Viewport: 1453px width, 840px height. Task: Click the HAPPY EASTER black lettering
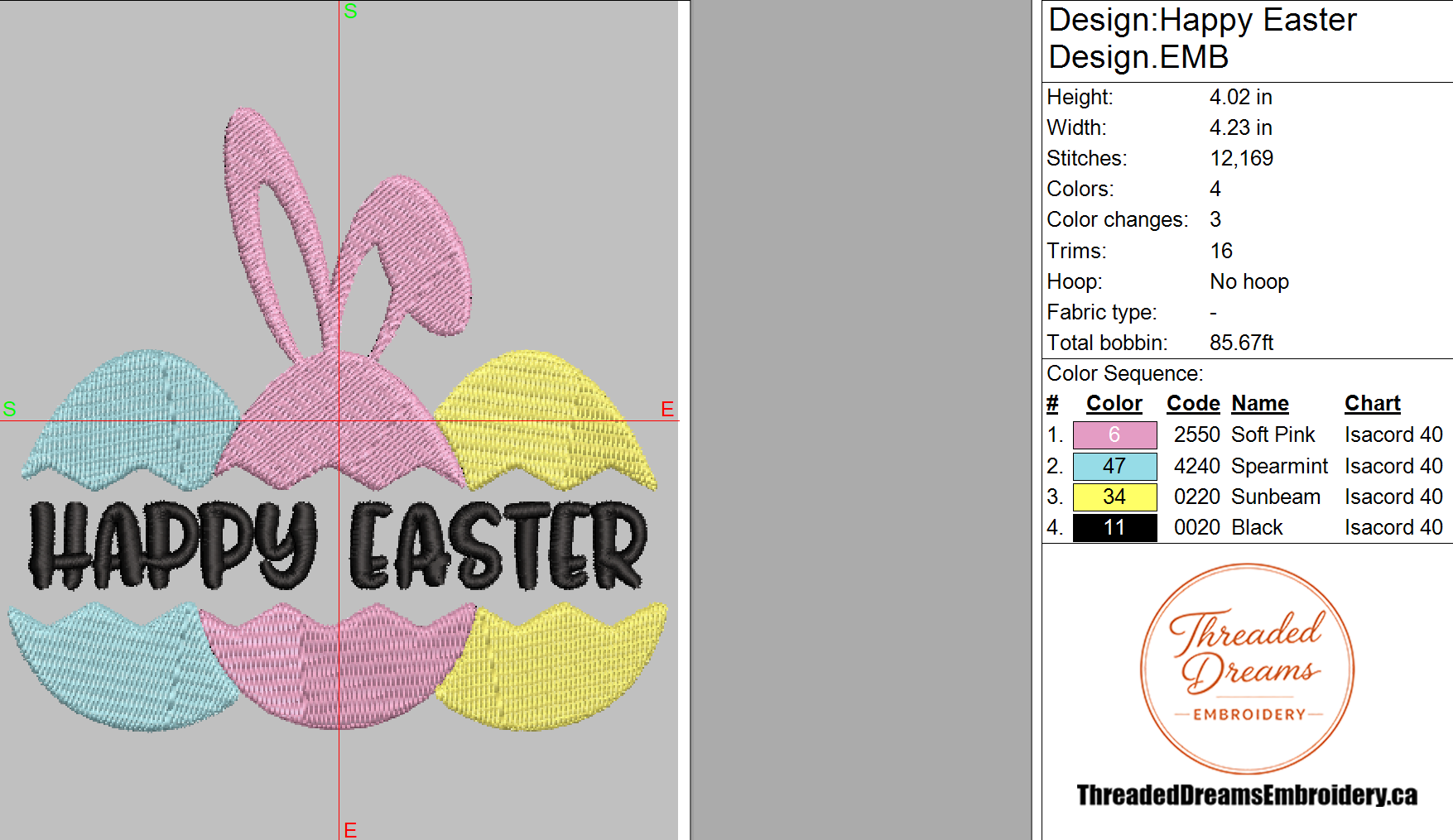(338, 545)
